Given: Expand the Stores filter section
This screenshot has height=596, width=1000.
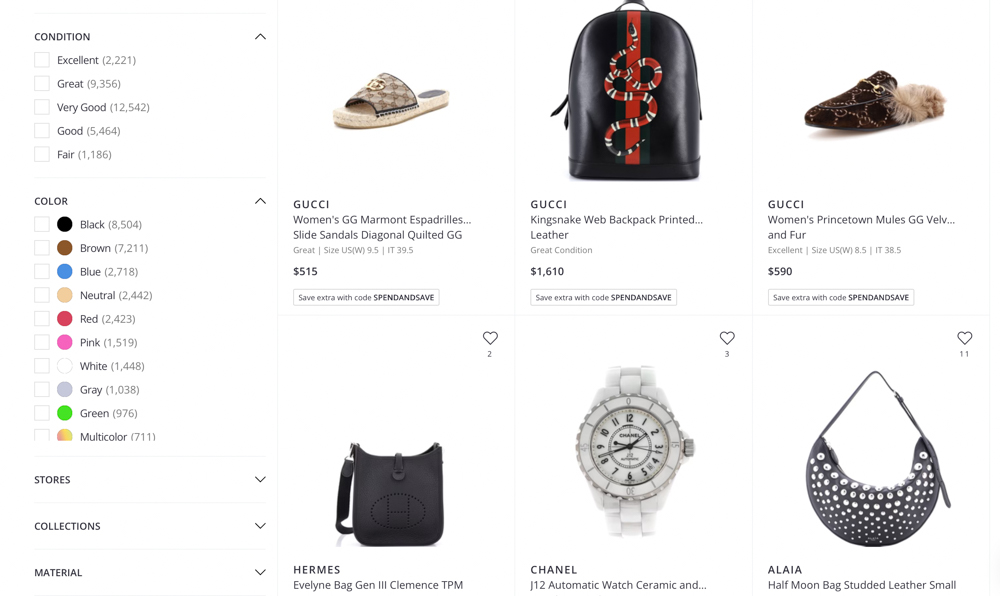Looking at the screenshot, I should click(x=260, y=480).
